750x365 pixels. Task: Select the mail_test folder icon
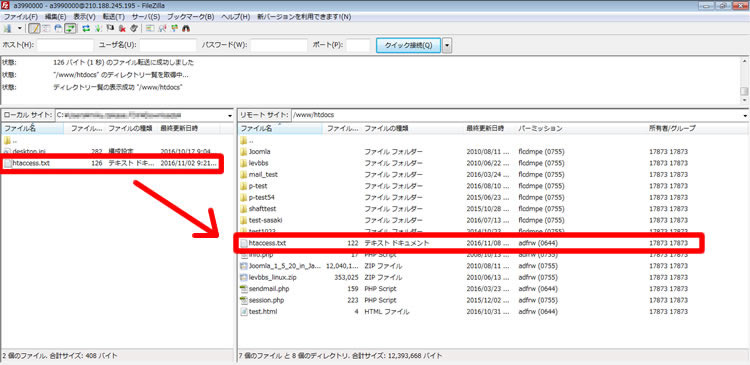243,175
